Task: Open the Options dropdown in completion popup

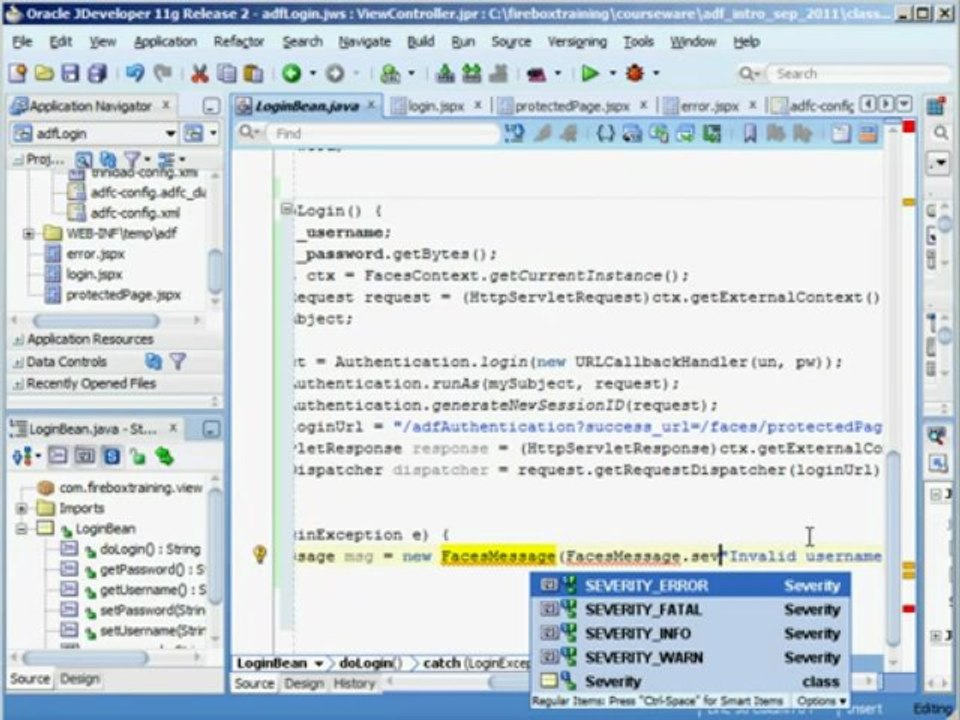Action: [x=821, y=700]
